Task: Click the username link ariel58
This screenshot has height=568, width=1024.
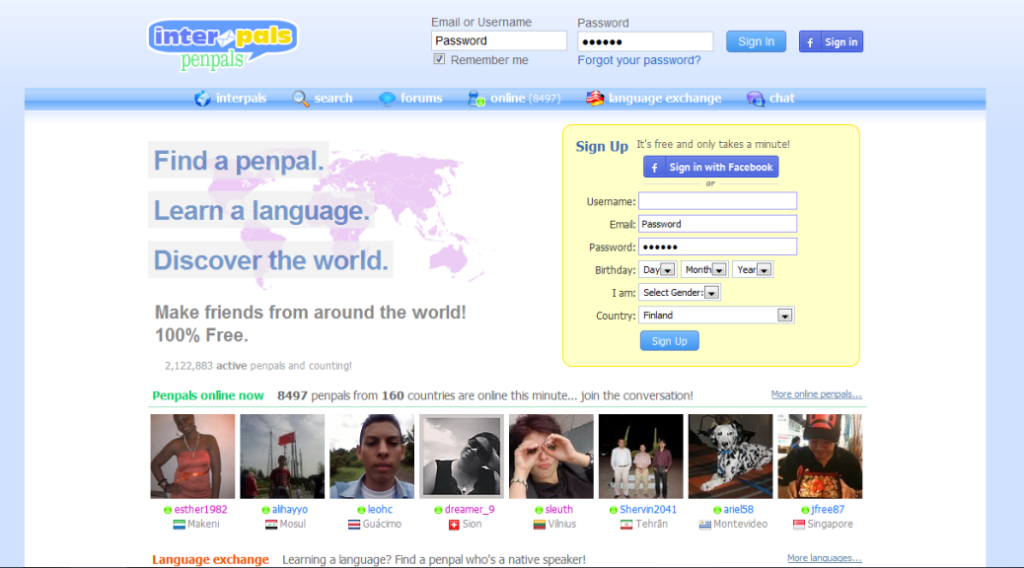Action: coord(738,509)
